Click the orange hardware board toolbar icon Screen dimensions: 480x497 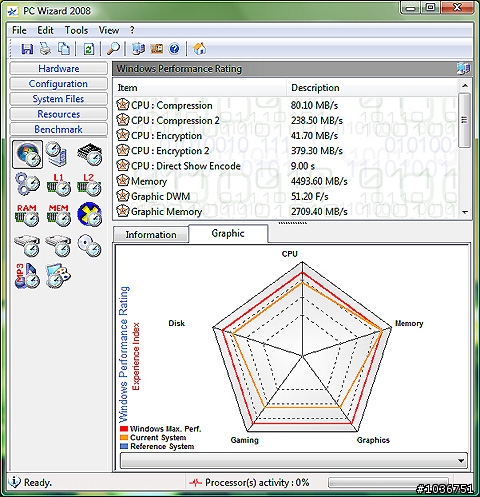(157, 49)
